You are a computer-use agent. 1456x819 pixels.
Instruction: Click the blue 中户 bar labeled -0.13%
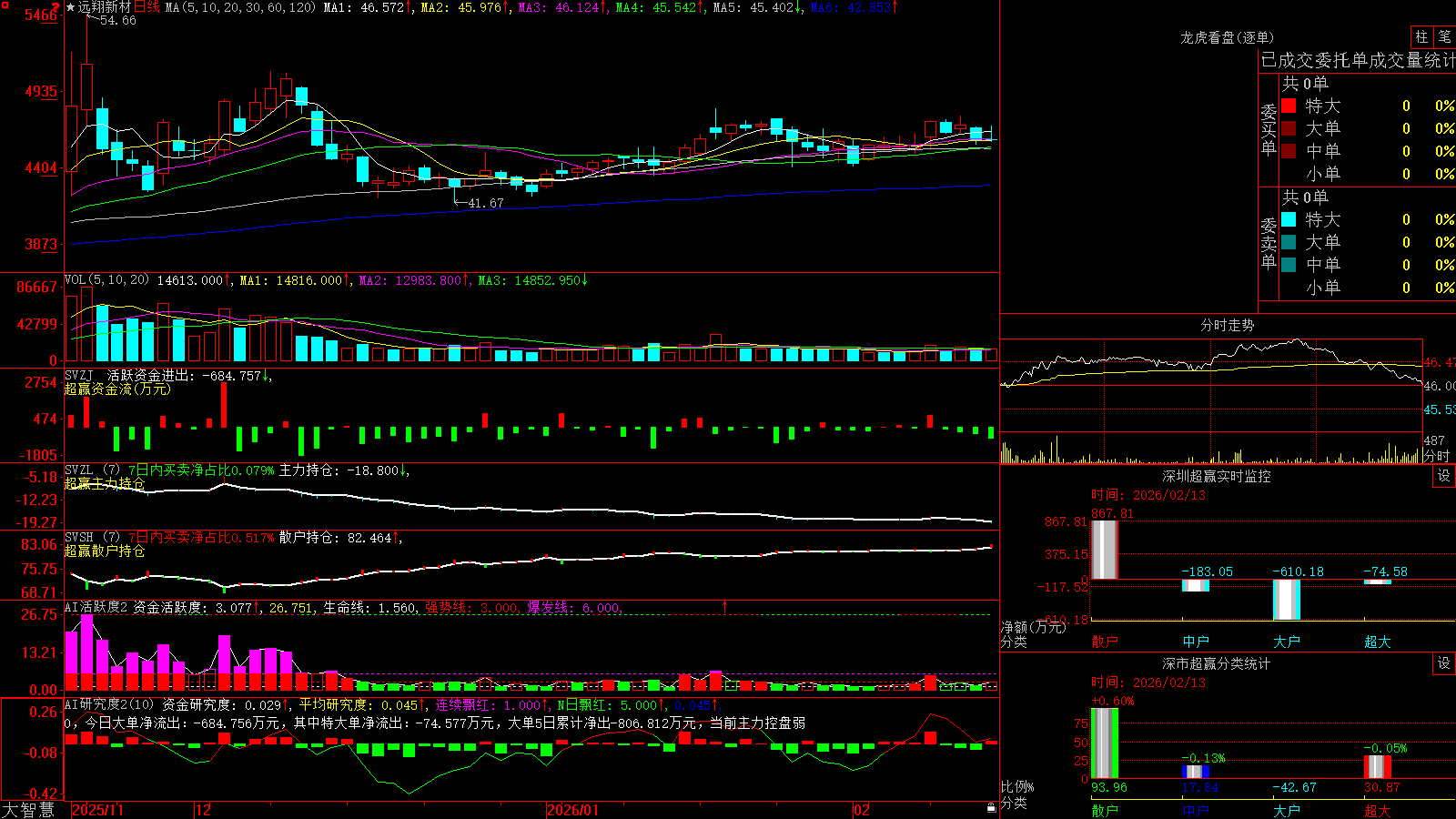(x=1196, y=772)
